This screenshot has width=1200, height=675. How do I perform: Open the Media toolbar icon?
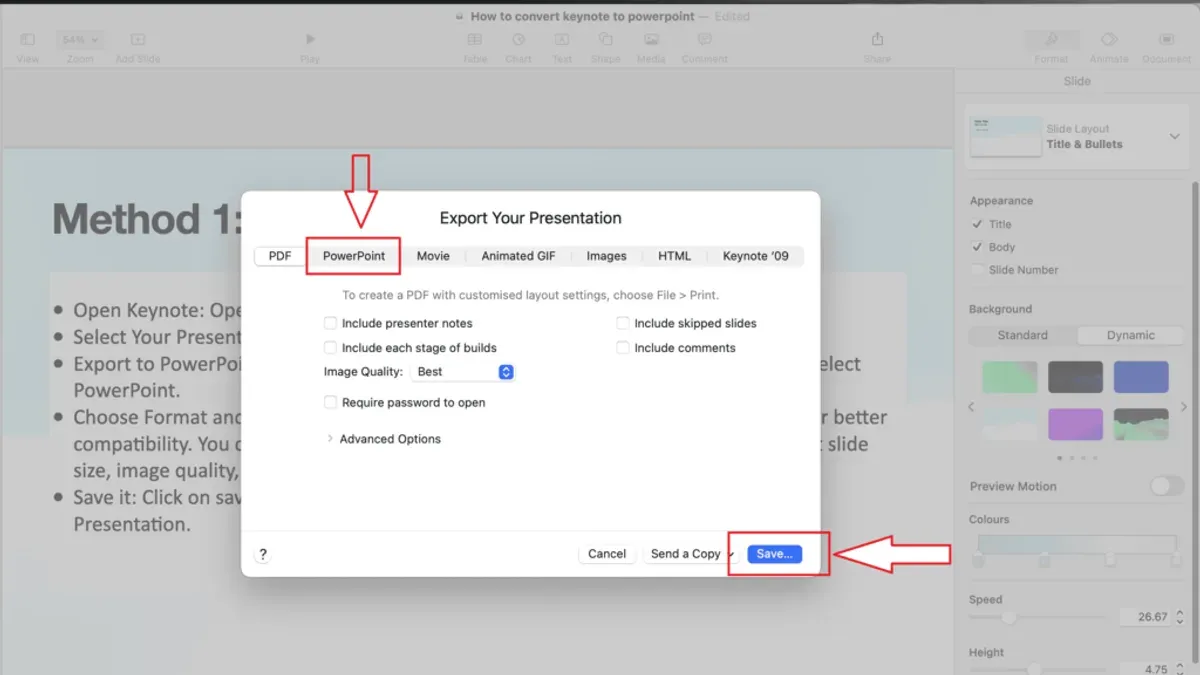(x=651, y=40)
